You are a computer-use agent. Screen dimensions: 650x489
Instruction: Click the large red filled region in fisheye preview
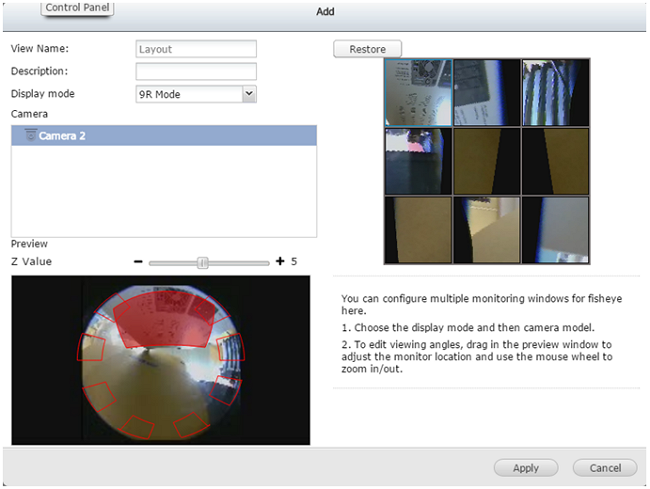[165, 321]
